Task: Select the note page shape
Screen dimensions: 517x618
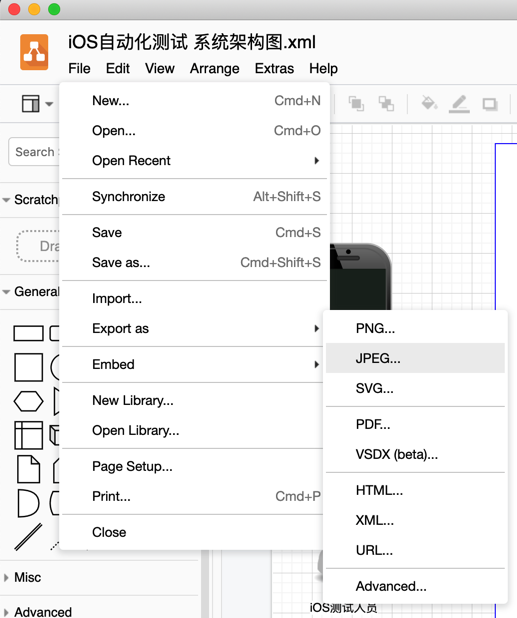Action: click(29, 469)
